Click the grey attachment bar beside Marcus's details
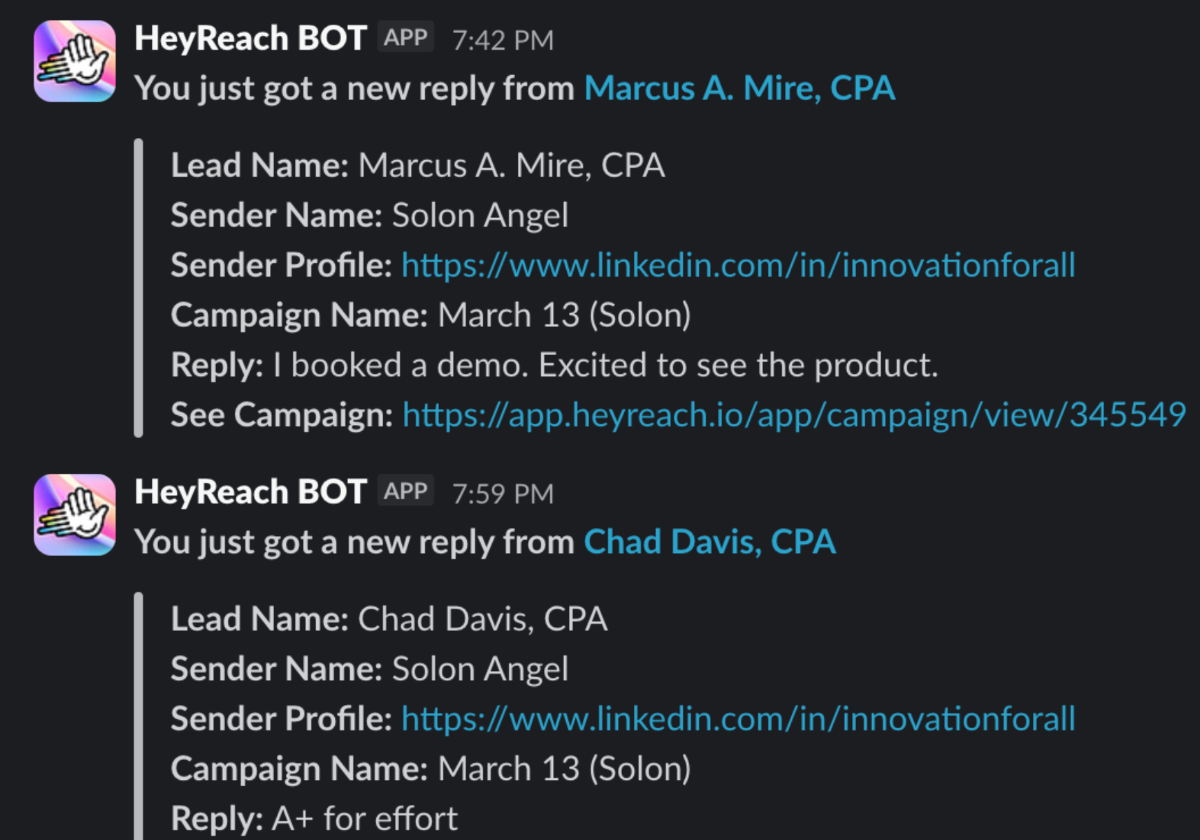 click(x=139, y=290)
